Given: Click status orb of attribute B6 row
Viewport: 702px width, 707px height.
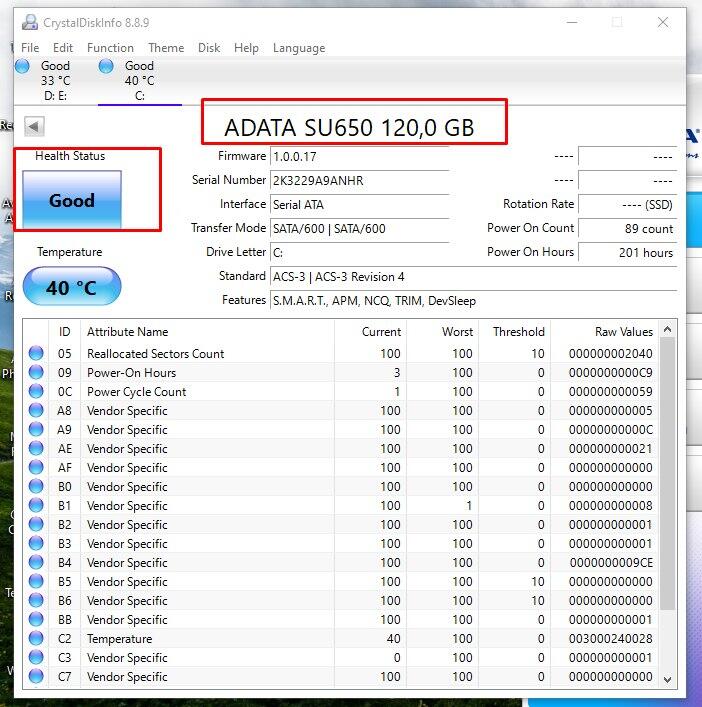Looking at the screenshot, I should (36, 600).
